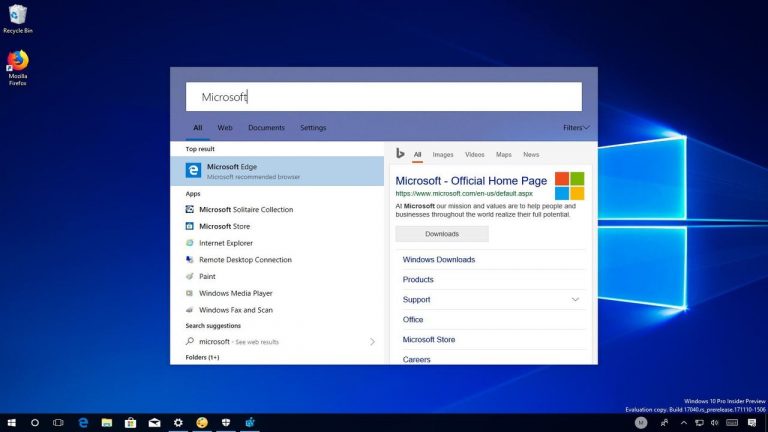
Task: Click the volume speaker icon in tray
Action: tap(715, 422)
